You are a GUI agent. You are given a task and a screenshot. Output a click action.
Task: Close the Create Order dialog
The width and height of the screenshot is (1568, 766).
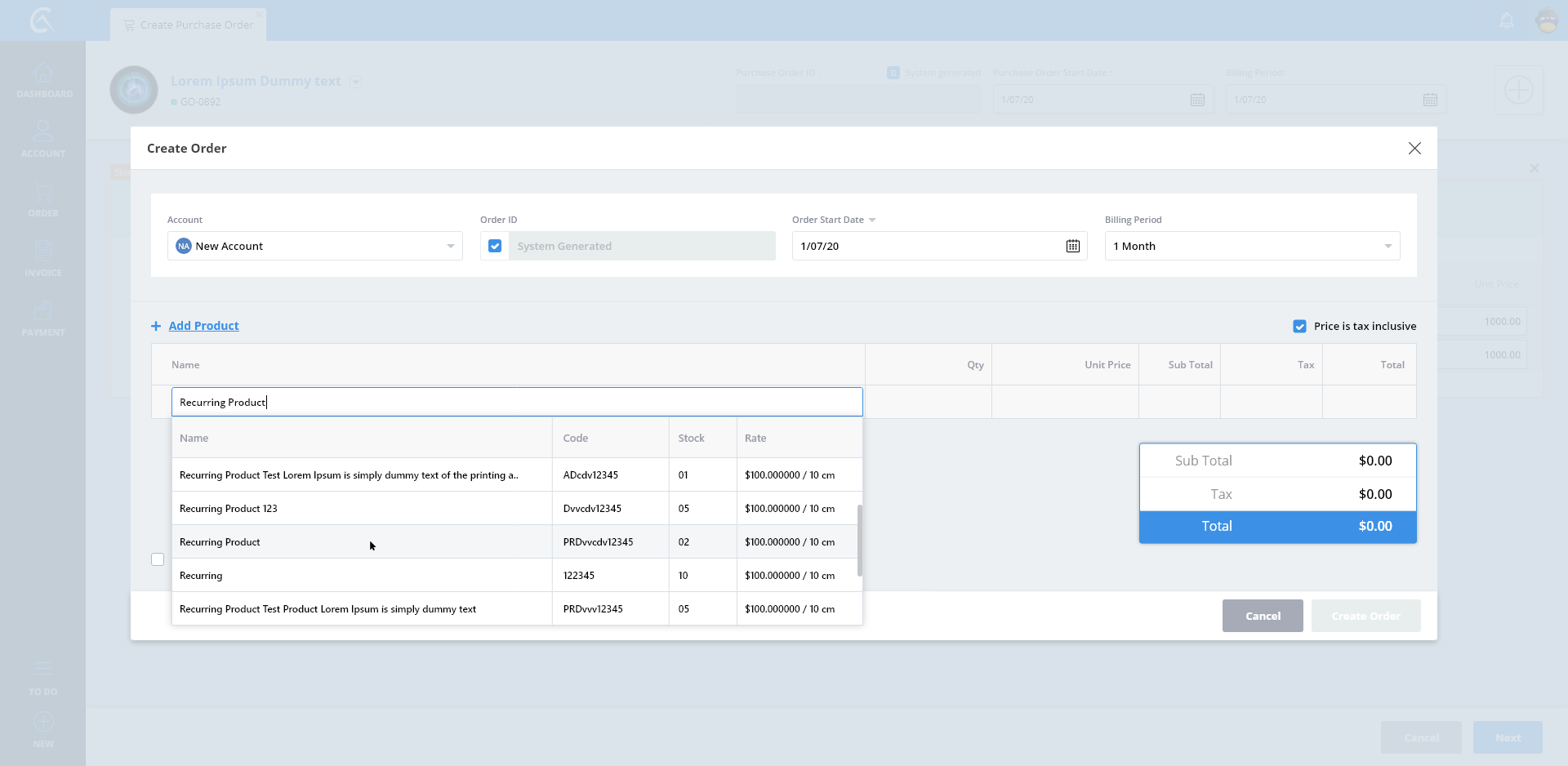[x=1414, y=148]
